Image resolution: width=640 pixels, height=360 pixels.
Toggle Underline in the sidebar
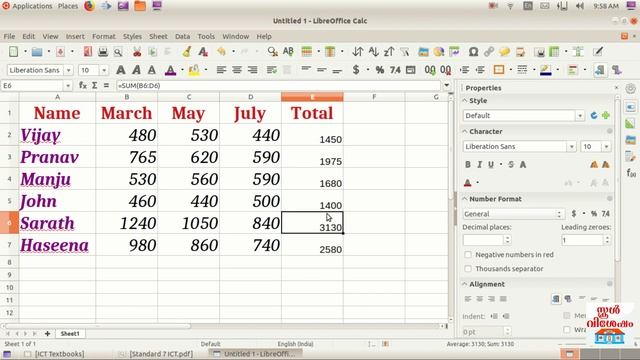click(x=491, y=164)
